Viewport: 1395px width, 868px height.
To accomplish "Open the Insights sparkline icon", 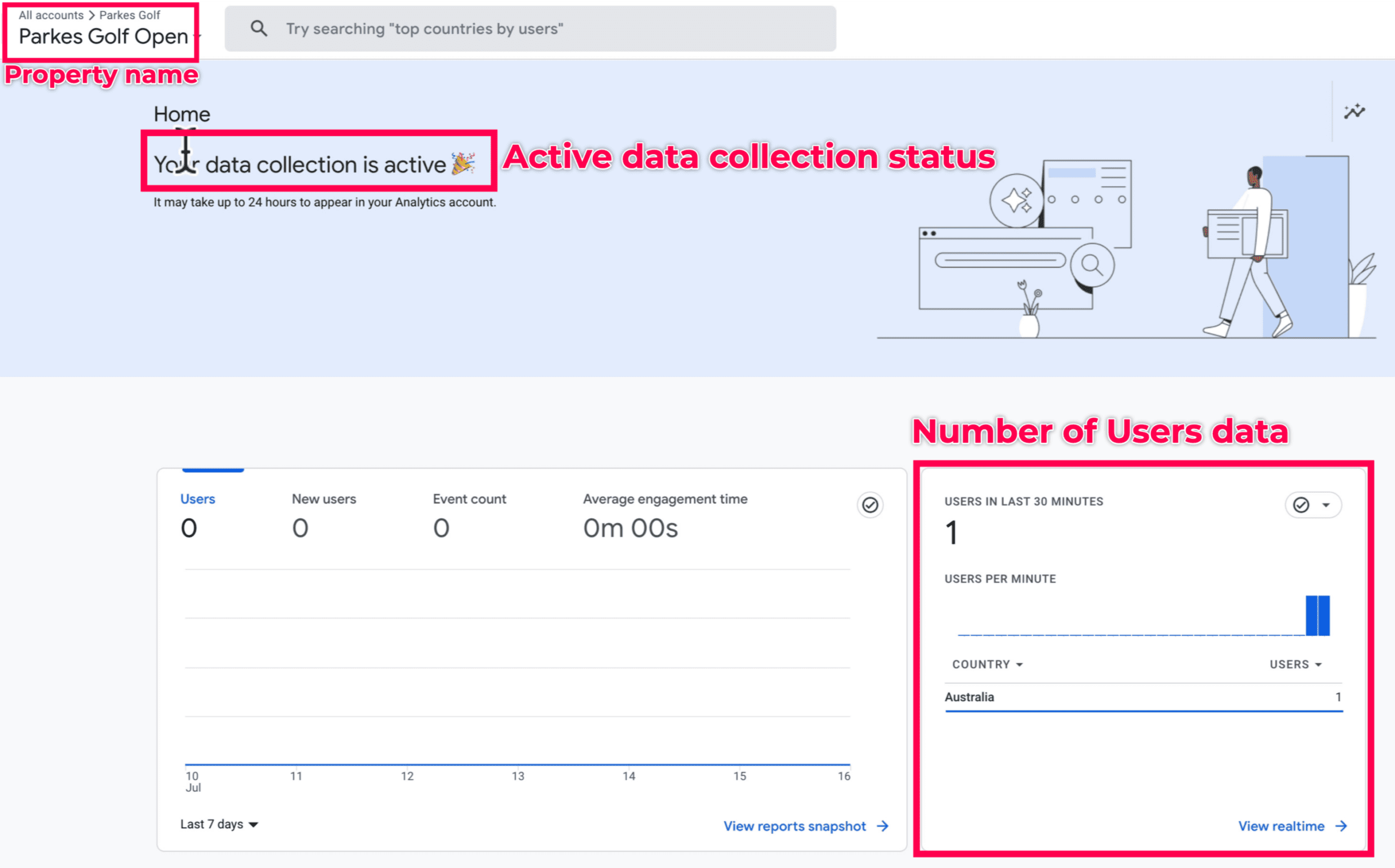I will 1354,111.
